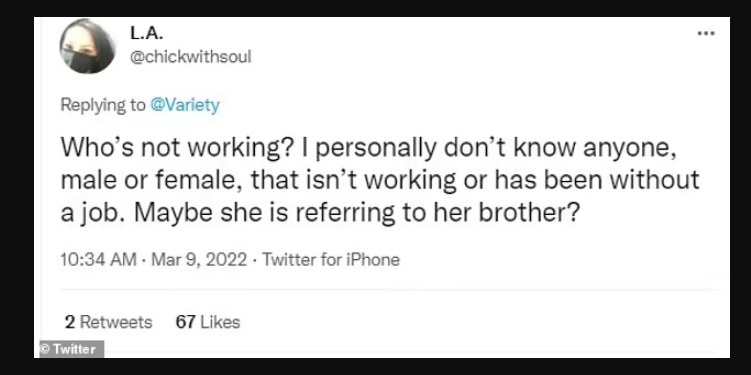This screenshot has width=751, height=375.
Task: Click the Mar 9, 2022 date
Action: point(199,260)
